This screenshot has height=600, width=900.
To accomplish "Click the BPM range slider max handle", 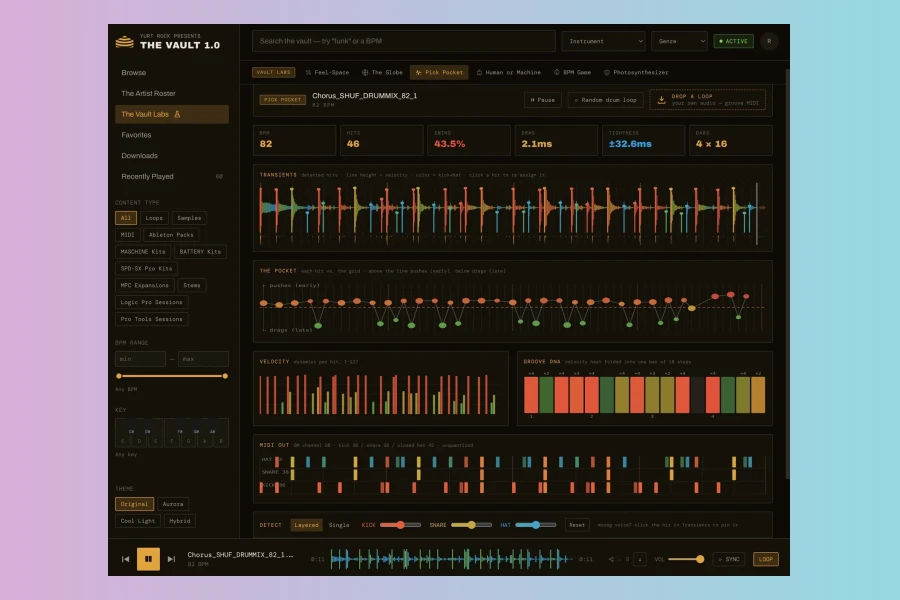I will (x=225, y=376).
